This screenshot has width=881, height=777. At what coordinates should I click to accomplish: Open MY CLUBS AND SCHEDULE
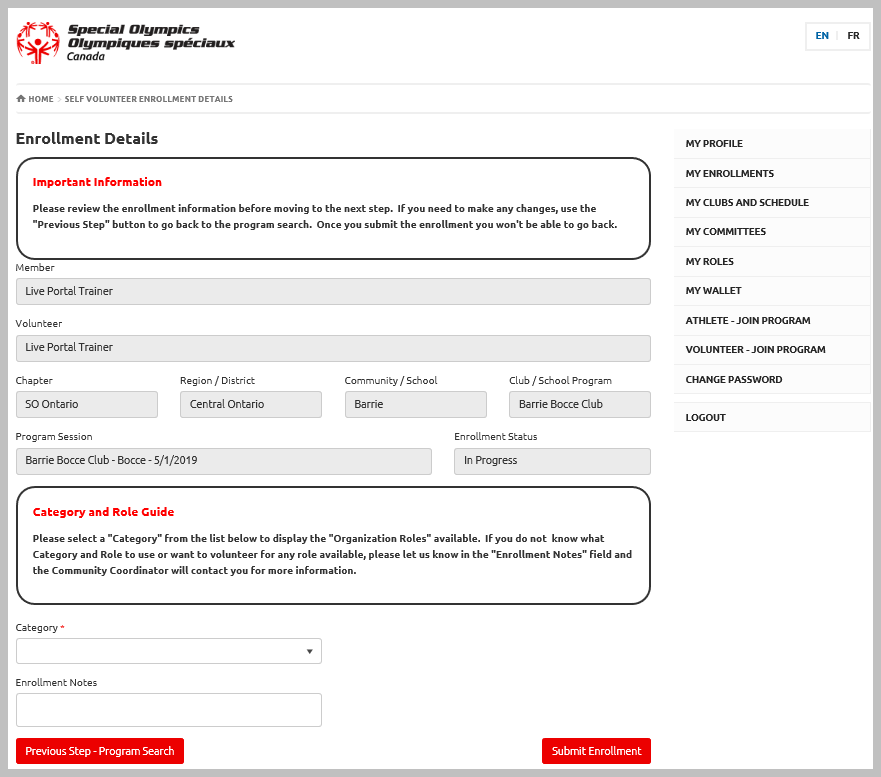(x=771, y=202)
